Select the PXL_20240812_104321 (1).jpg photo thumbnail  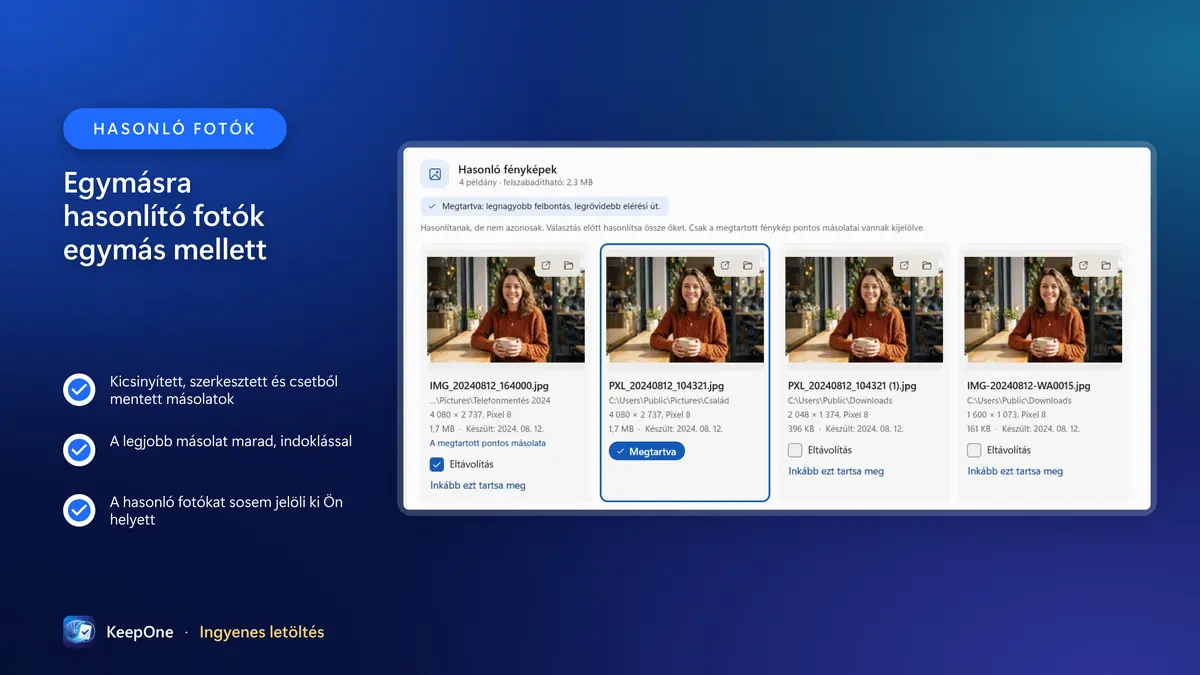tap(864, 309)
